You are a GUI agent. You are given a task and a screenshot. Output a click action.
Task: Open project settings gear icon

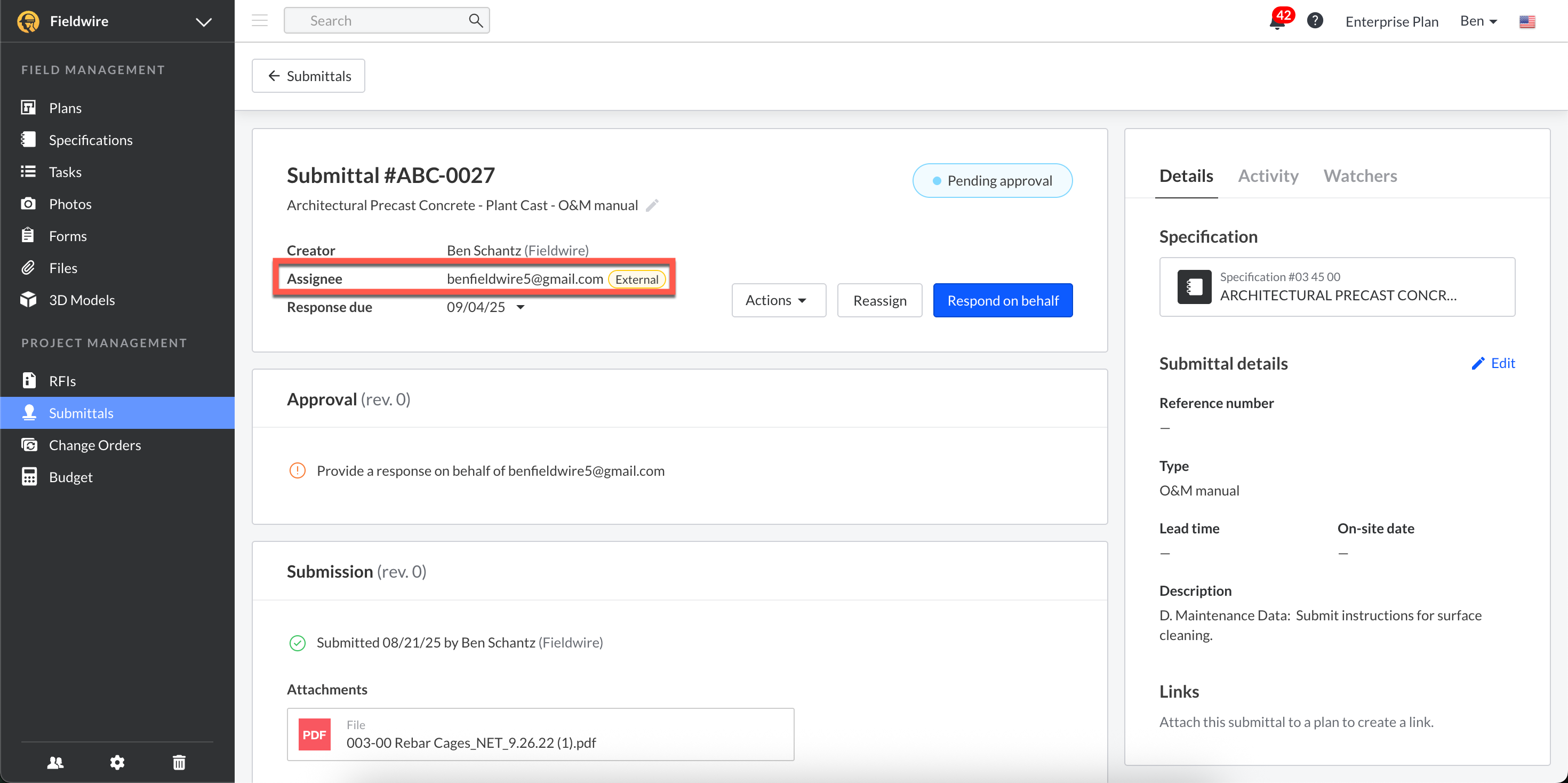(117, 762)
